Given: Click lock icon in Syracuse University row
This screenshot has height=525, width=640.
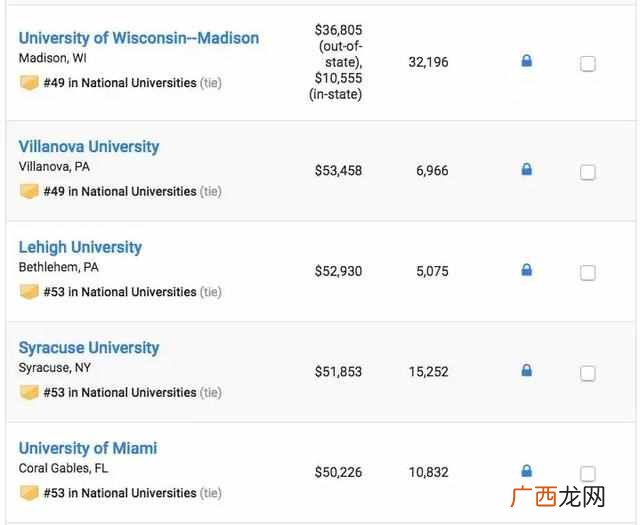Looking at the screenshot, I should point(527,370).
